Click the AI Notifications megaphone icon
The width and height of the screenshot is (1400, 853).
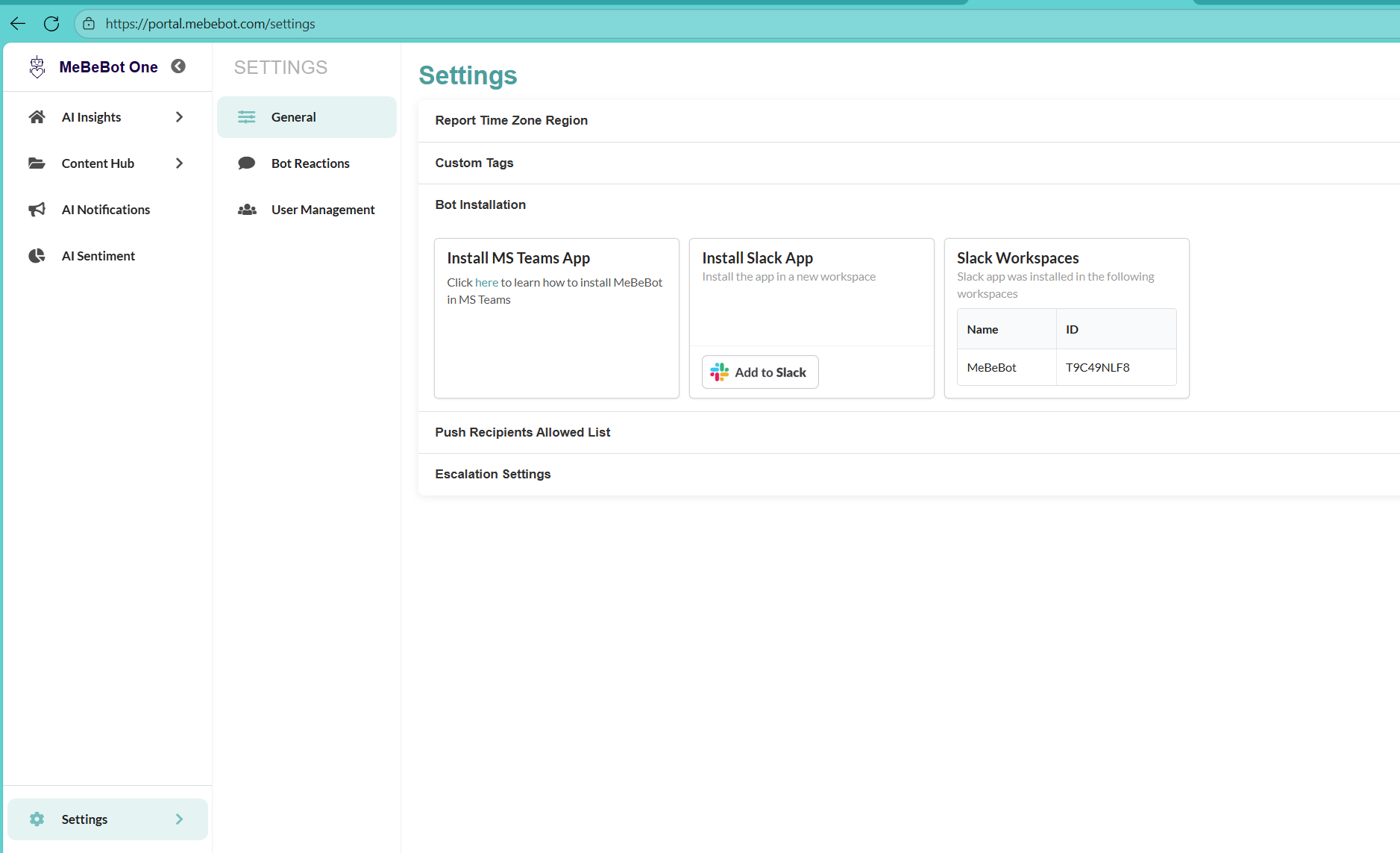[x=37, y=210]
